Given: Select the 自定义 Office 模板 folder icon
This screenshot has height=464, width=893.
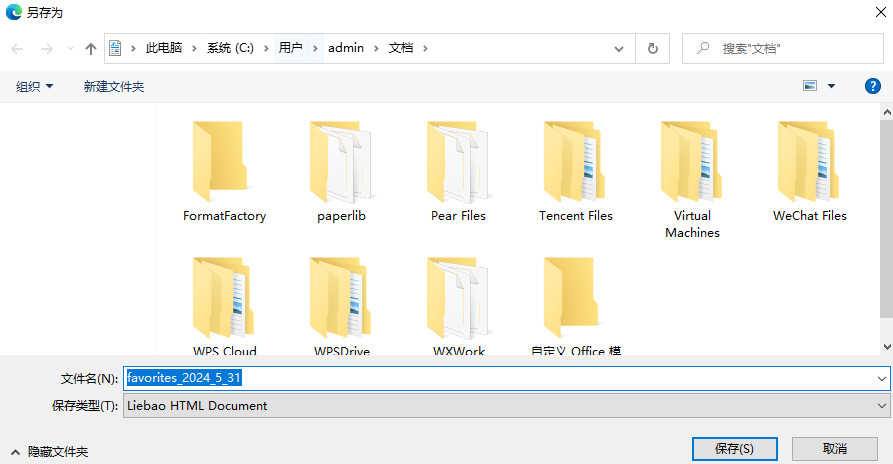Looking at the screenshot, I should 571,298.
